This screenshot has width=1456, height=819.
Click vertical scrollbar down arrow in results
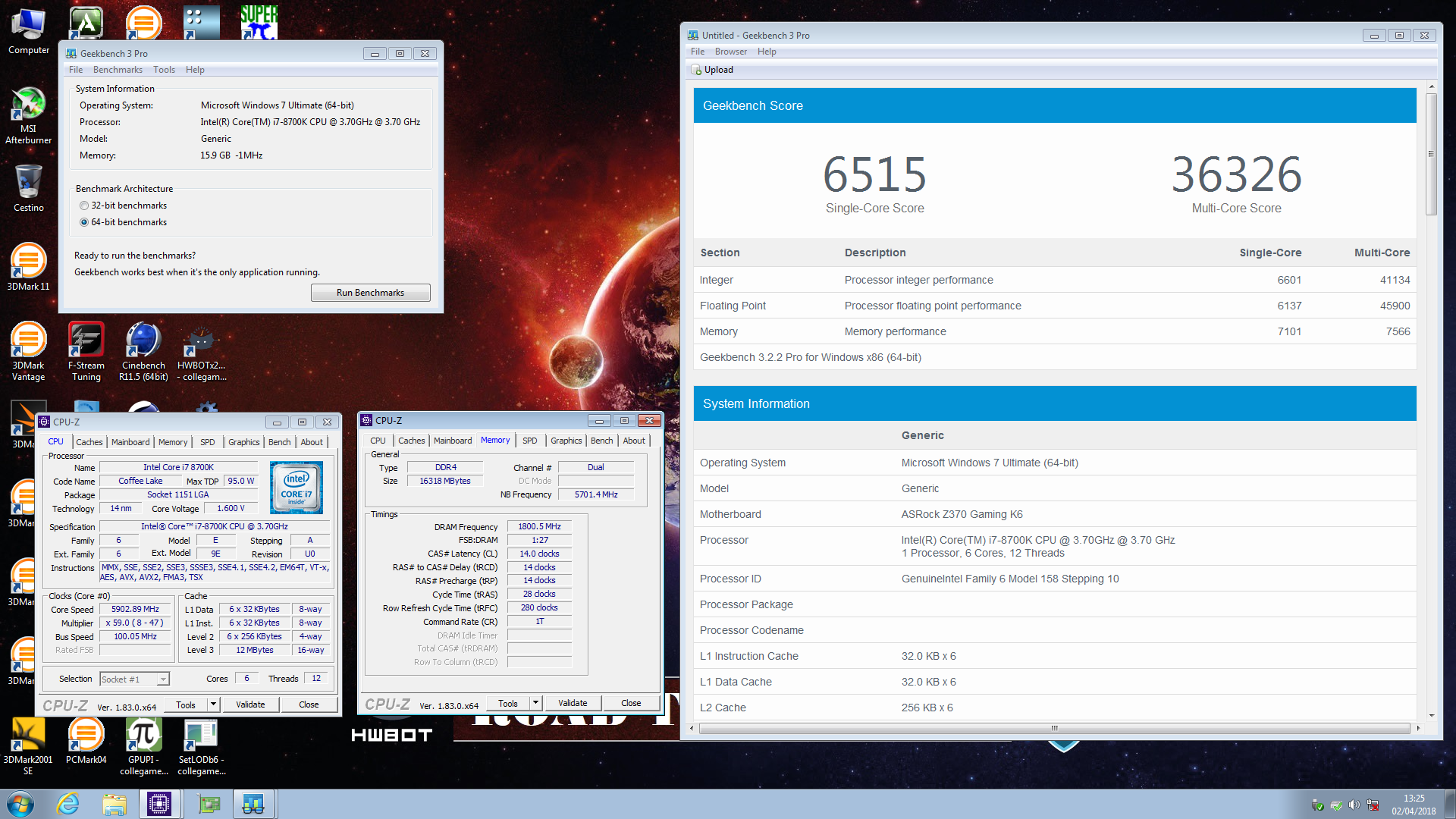click(x=1432, y=716)
